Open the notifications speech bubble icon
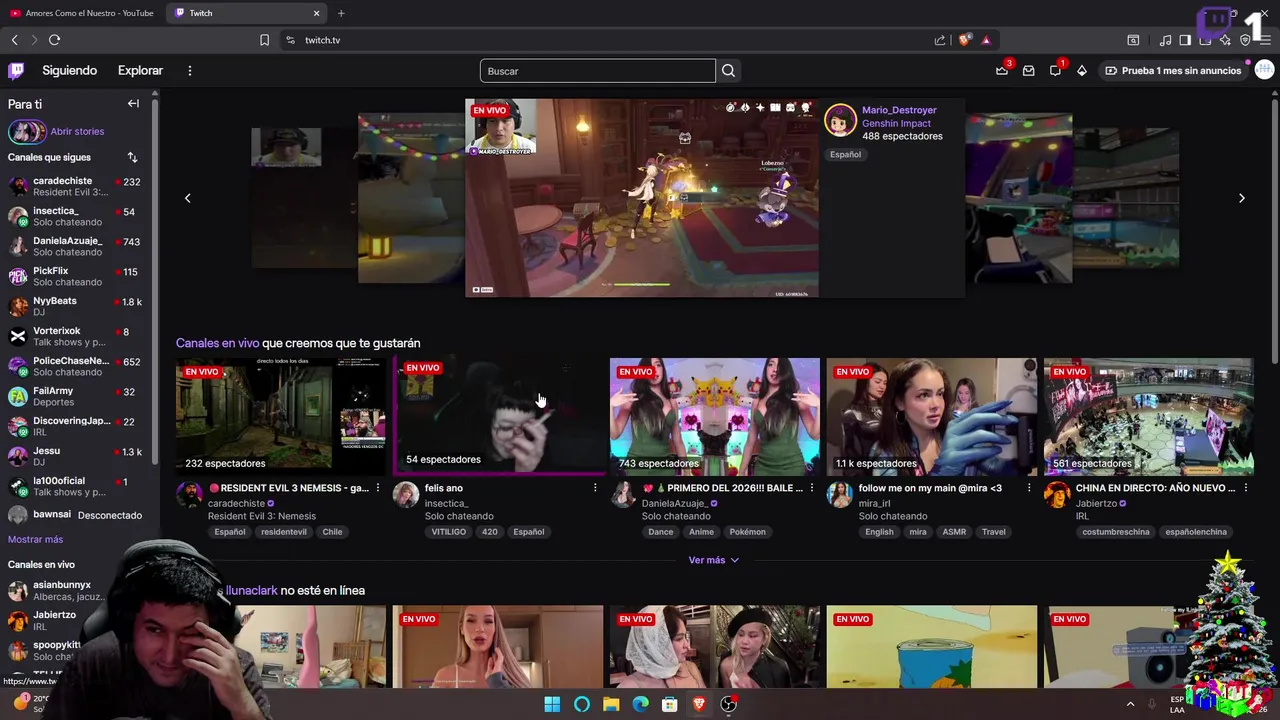1280x720 pixels. [x=1055, y=71]
